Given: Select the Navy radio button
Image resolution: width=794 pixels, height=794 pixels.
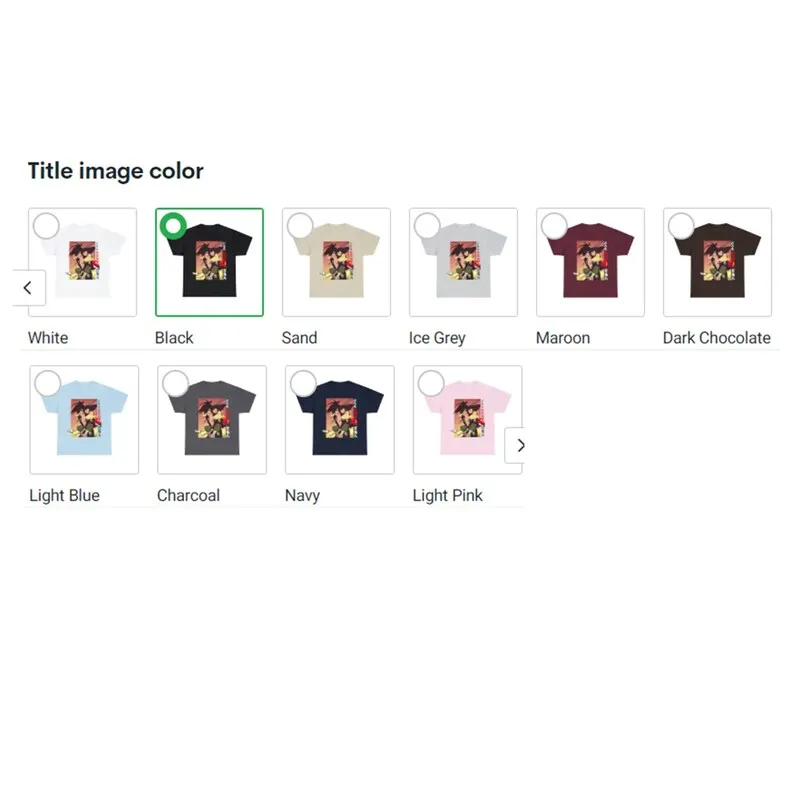Looking at the screenshot, I should click(303, 383).
